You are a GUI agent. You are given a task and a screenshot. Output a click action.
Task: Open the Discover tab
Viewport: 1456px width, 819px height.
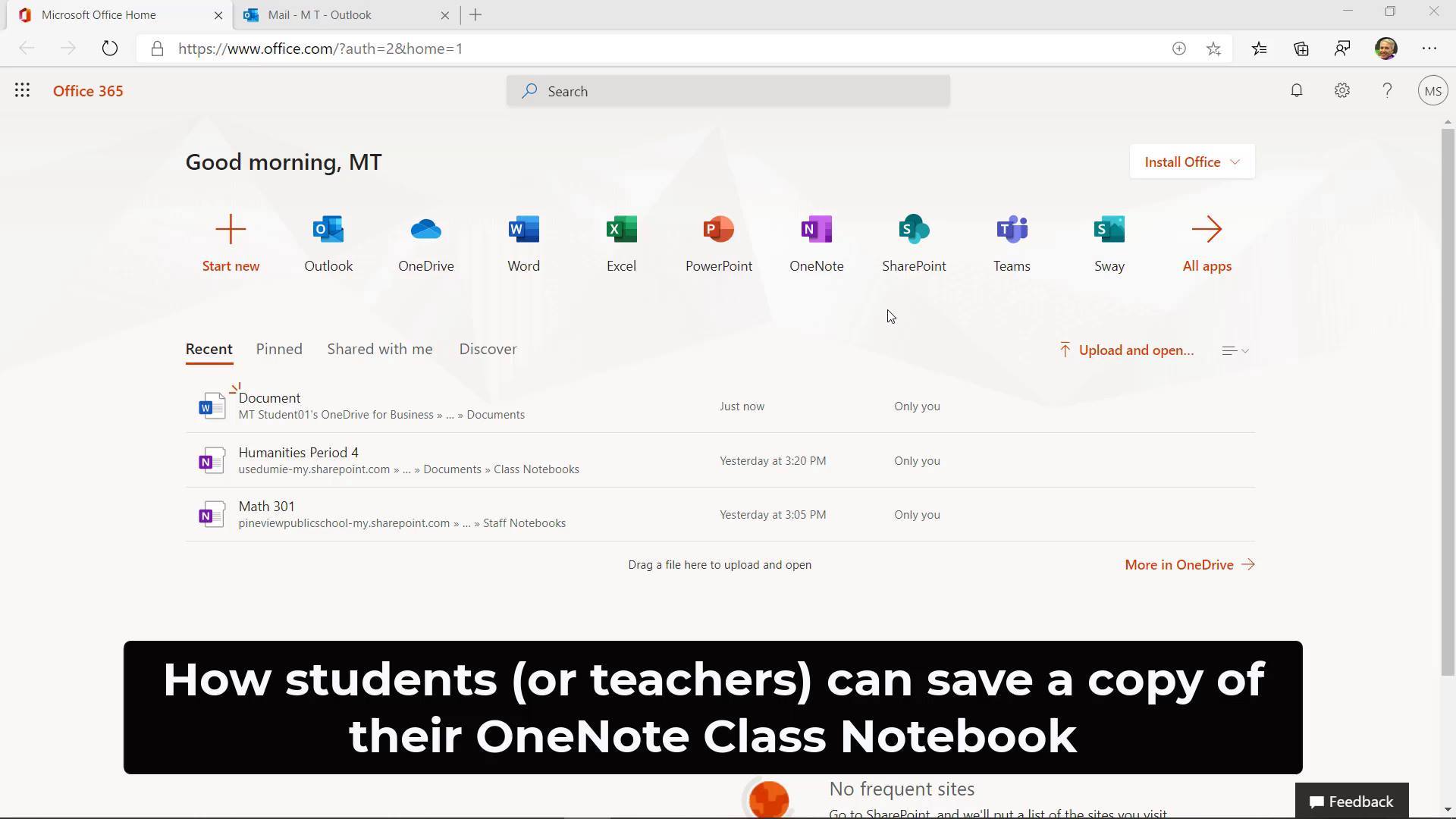(488, 349)
